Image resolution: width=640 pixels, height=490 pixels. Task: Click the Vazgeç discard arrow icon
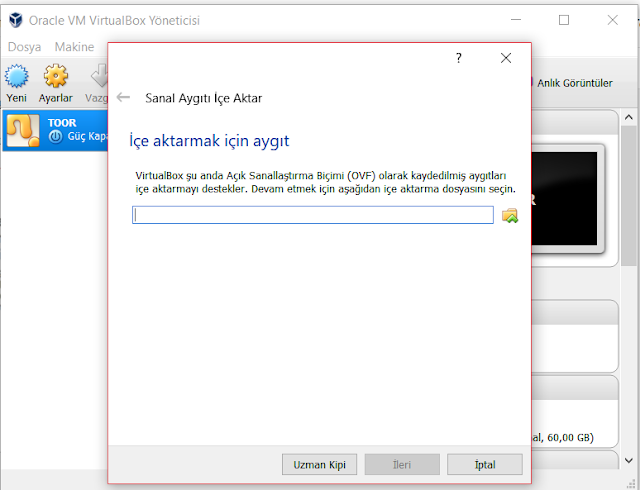coord(99,76)
